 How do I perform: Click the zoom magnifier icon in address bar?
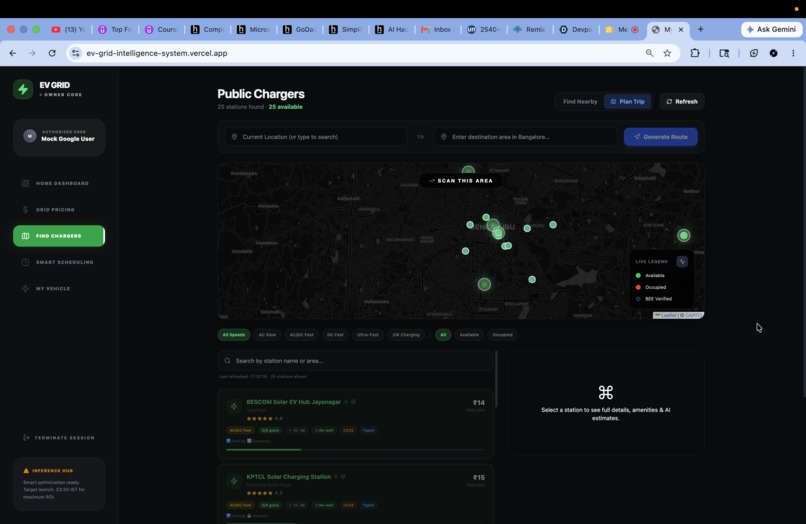coord(649,53)
